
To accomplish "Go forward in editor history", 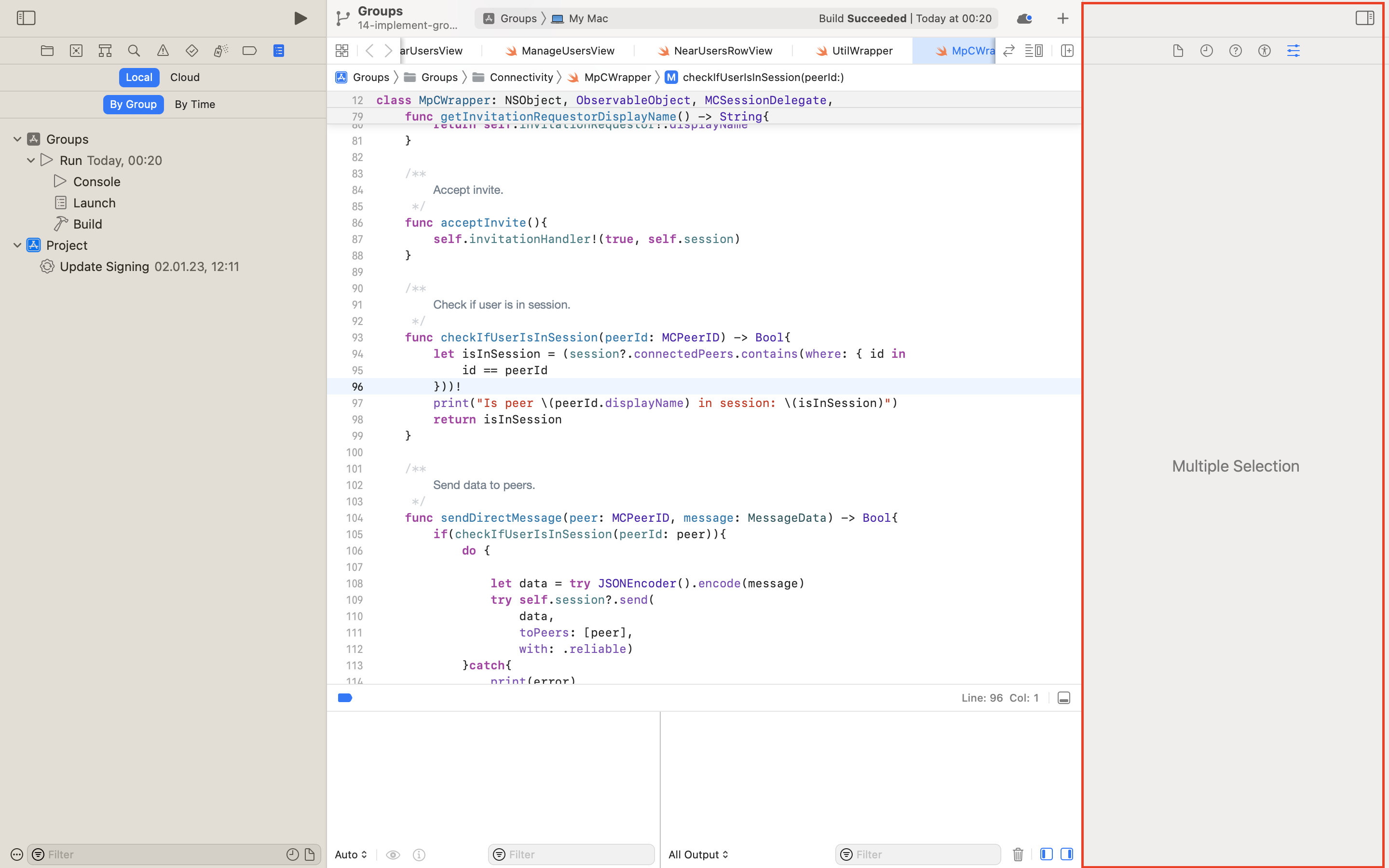I will [x=389, y=51].
